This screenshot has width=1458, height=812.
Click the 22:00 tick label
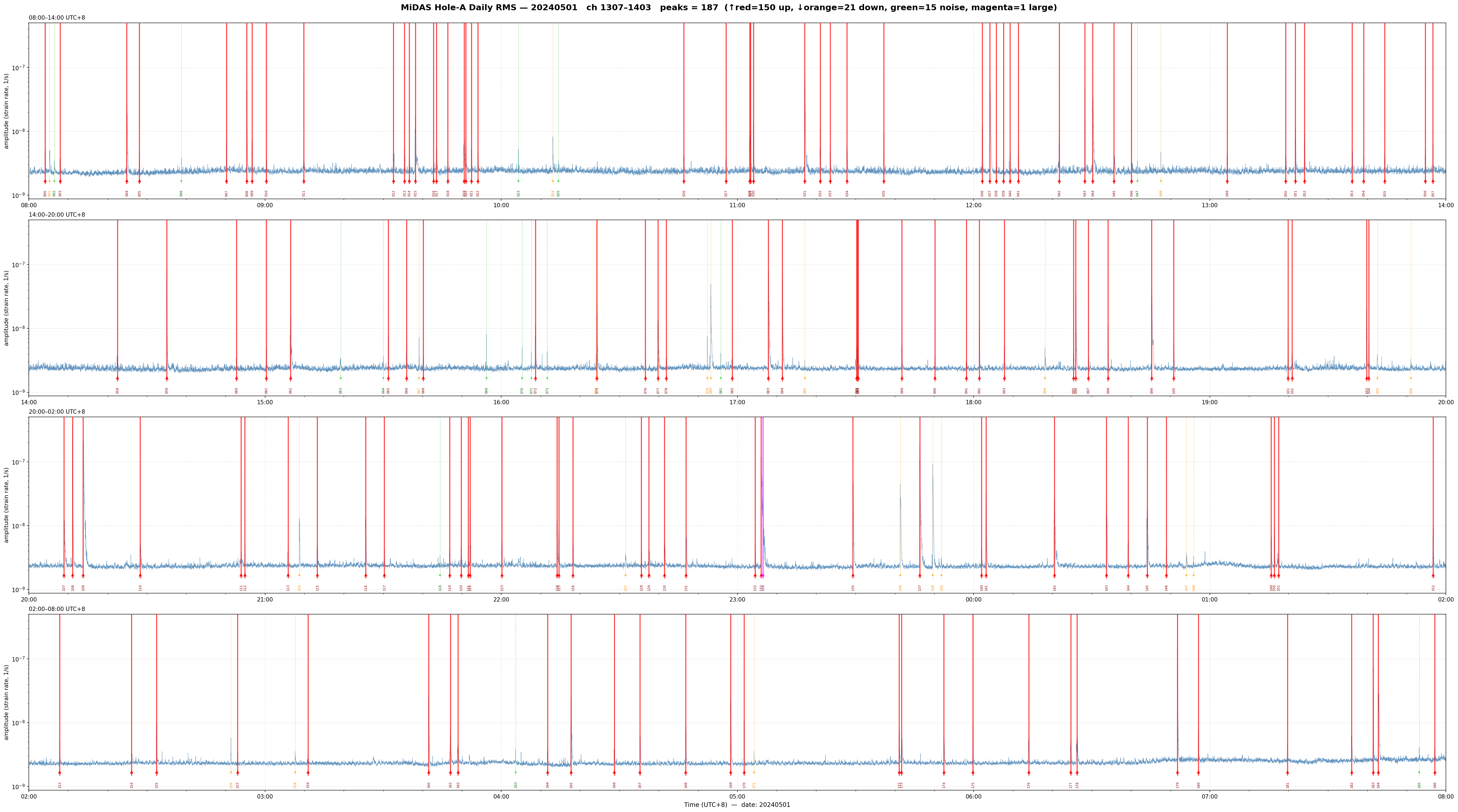tap(501, 599)
